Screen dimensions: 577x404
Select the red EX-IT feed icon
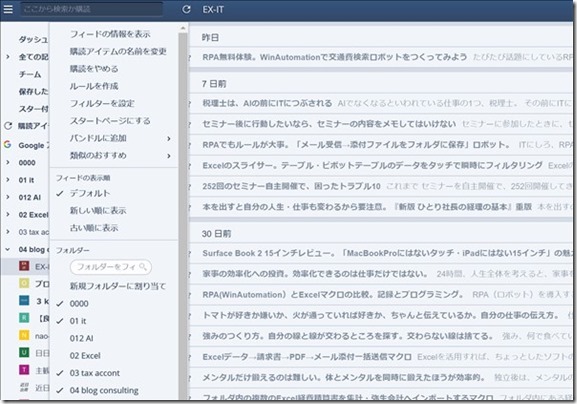pos(24,266)
